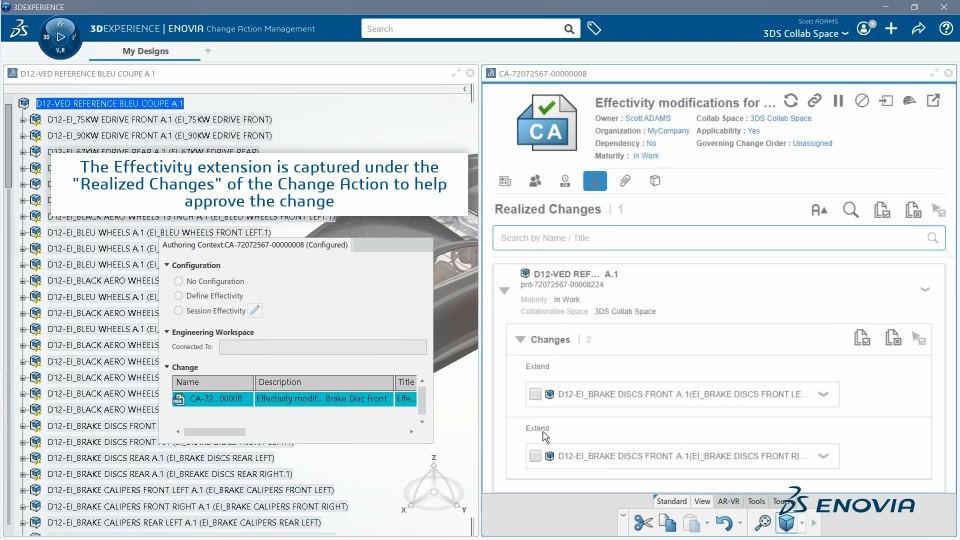The width and height of the screenshot is (960, 540).
Task: Open the 3DS Collab Space dropdown in top bar
Action: pyautogui.click(x=806, y=34)
